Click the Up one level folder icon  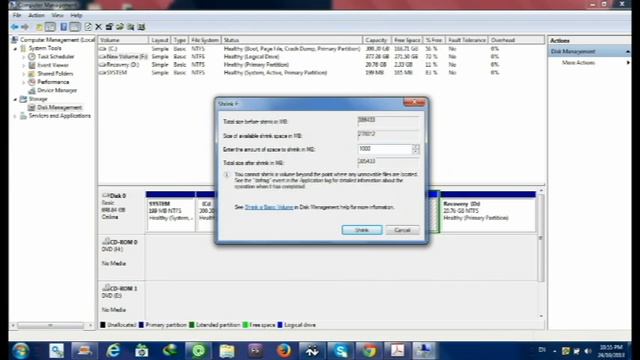pyautogui.click(x=39, y=27)
